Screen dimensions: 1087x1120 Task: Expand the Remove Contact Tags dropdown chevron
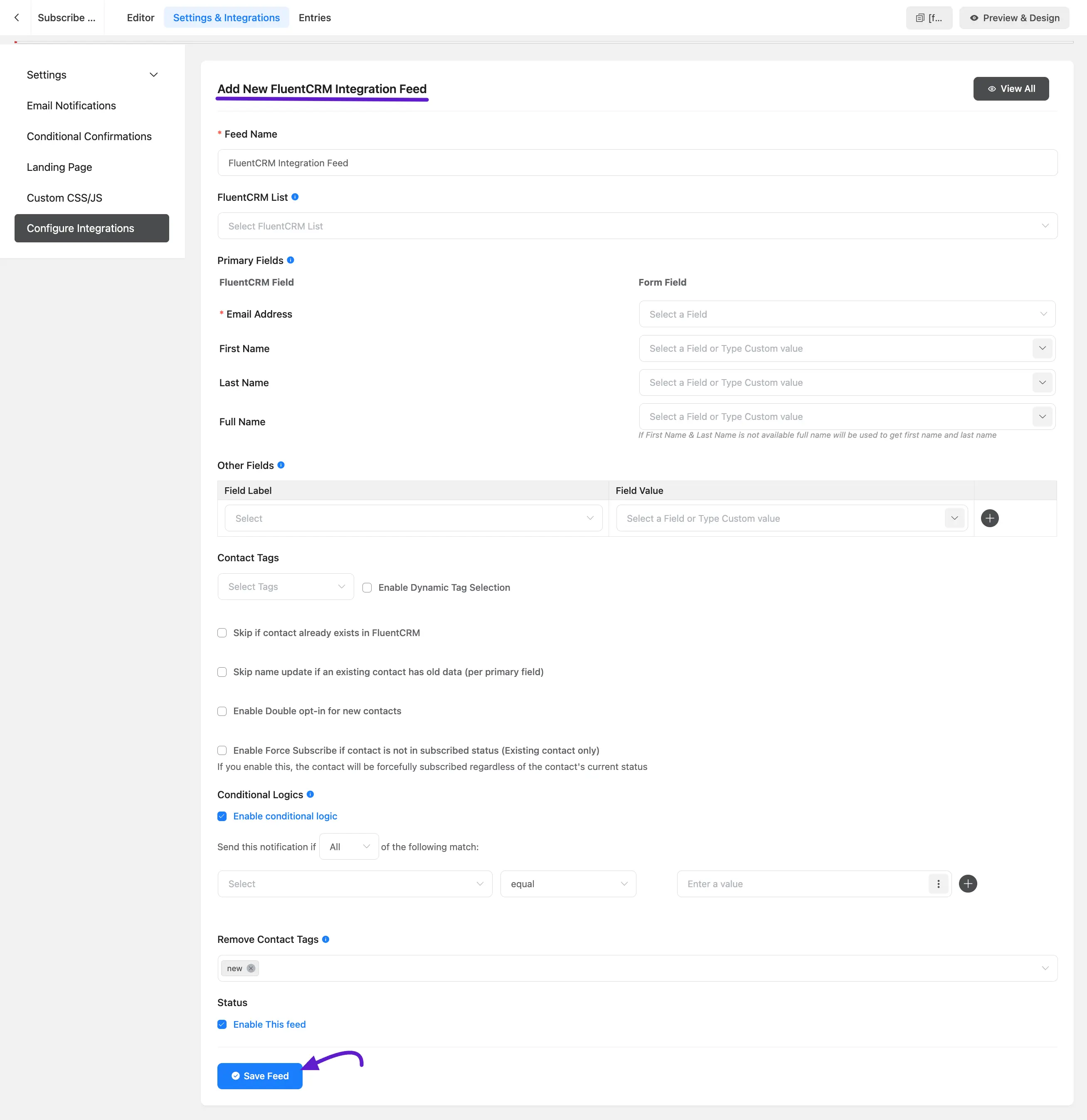(1045, 969)
